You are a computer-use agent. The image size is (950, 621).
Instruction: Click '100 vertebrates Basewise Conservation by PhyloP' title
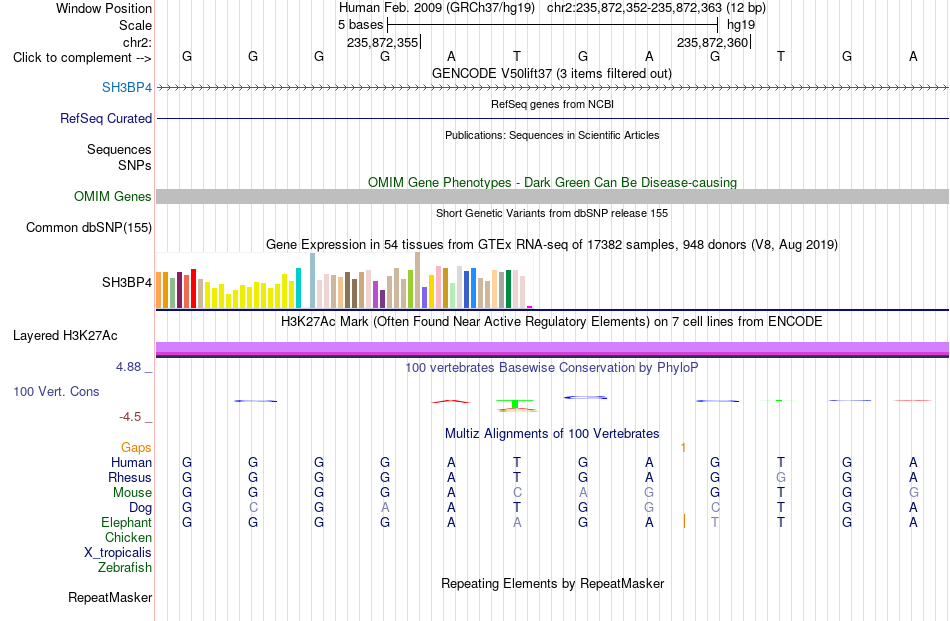551,367
